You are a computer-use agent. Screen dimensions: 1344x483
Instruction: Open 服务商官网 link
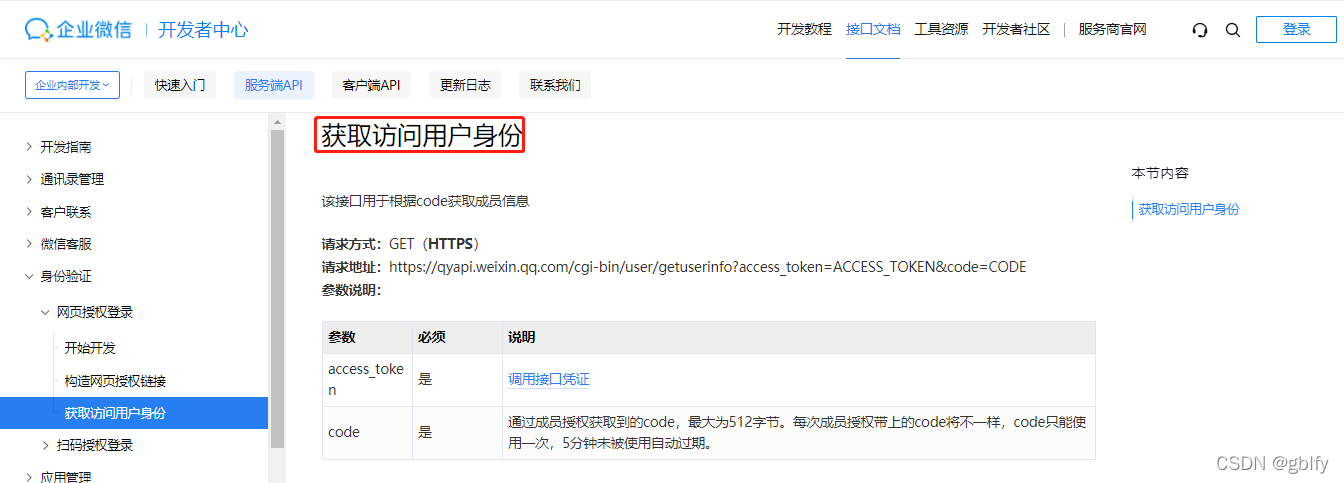point(1112,29)
